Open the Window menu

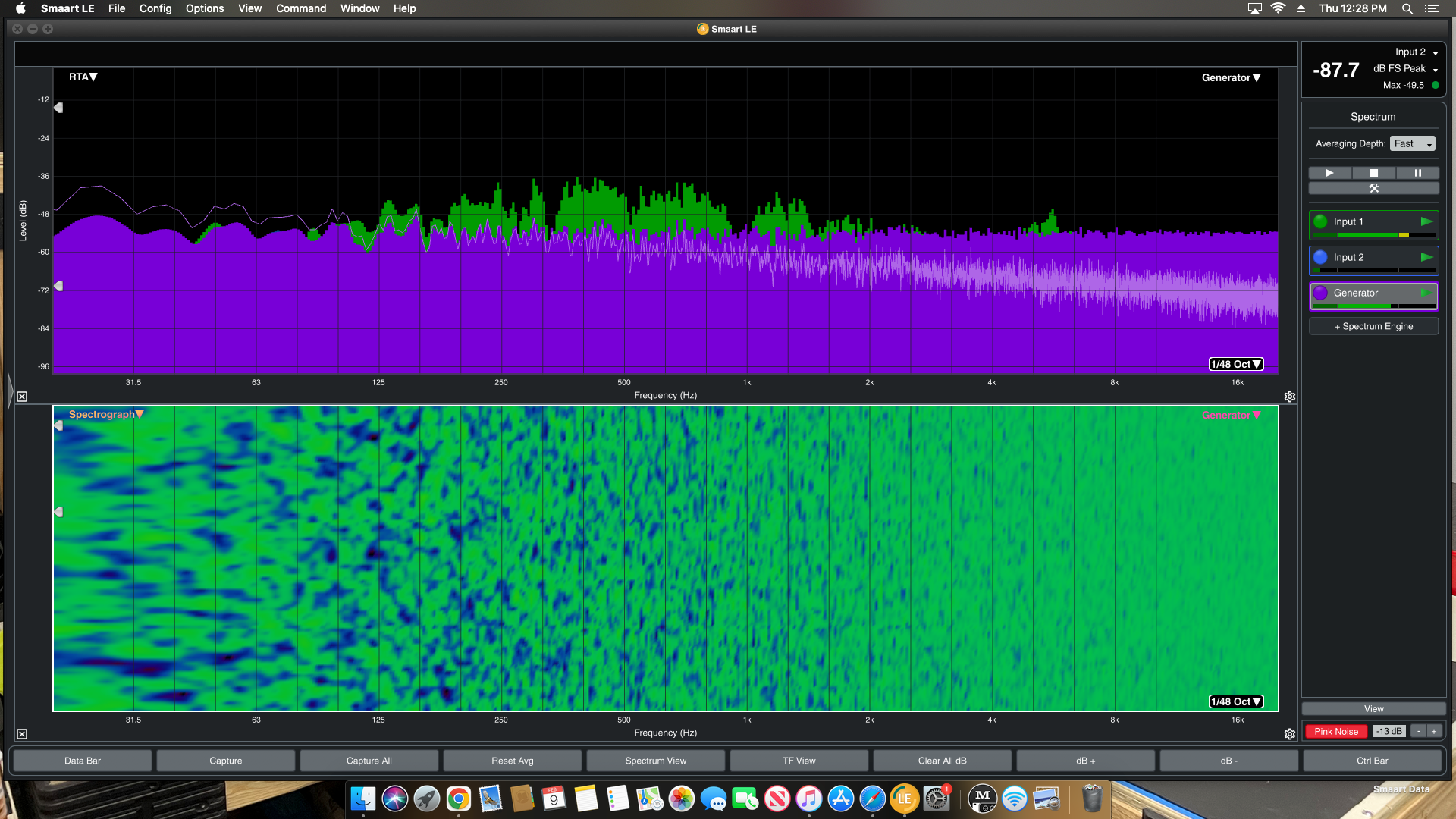360,8
